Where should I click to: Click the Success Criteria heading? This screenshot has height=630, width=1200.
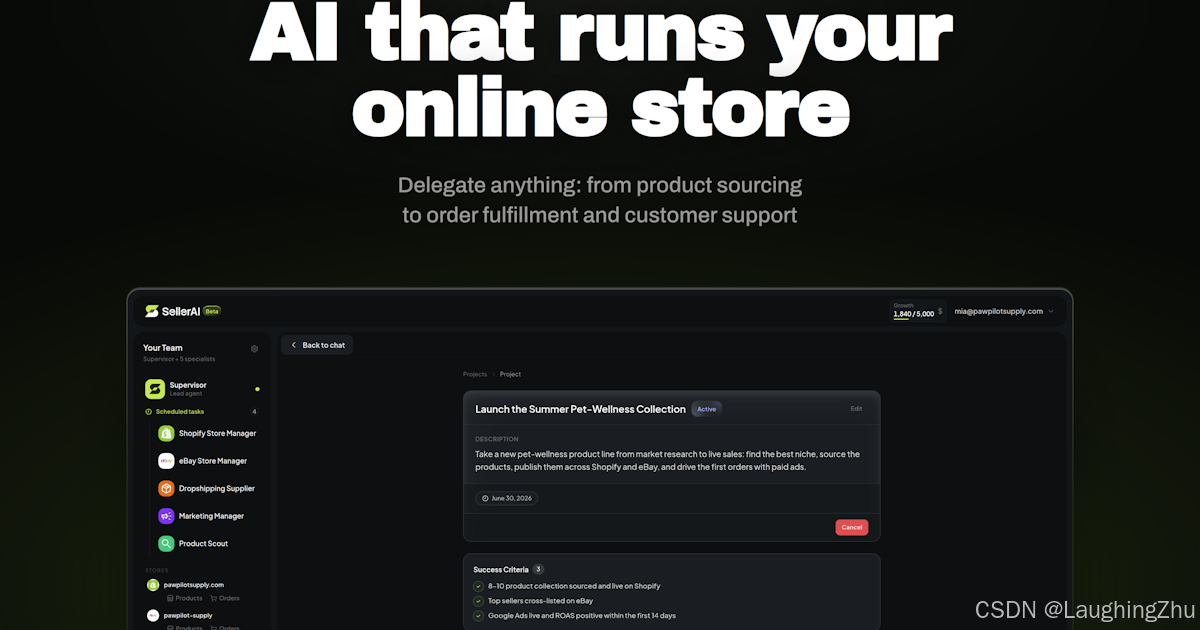501,569
